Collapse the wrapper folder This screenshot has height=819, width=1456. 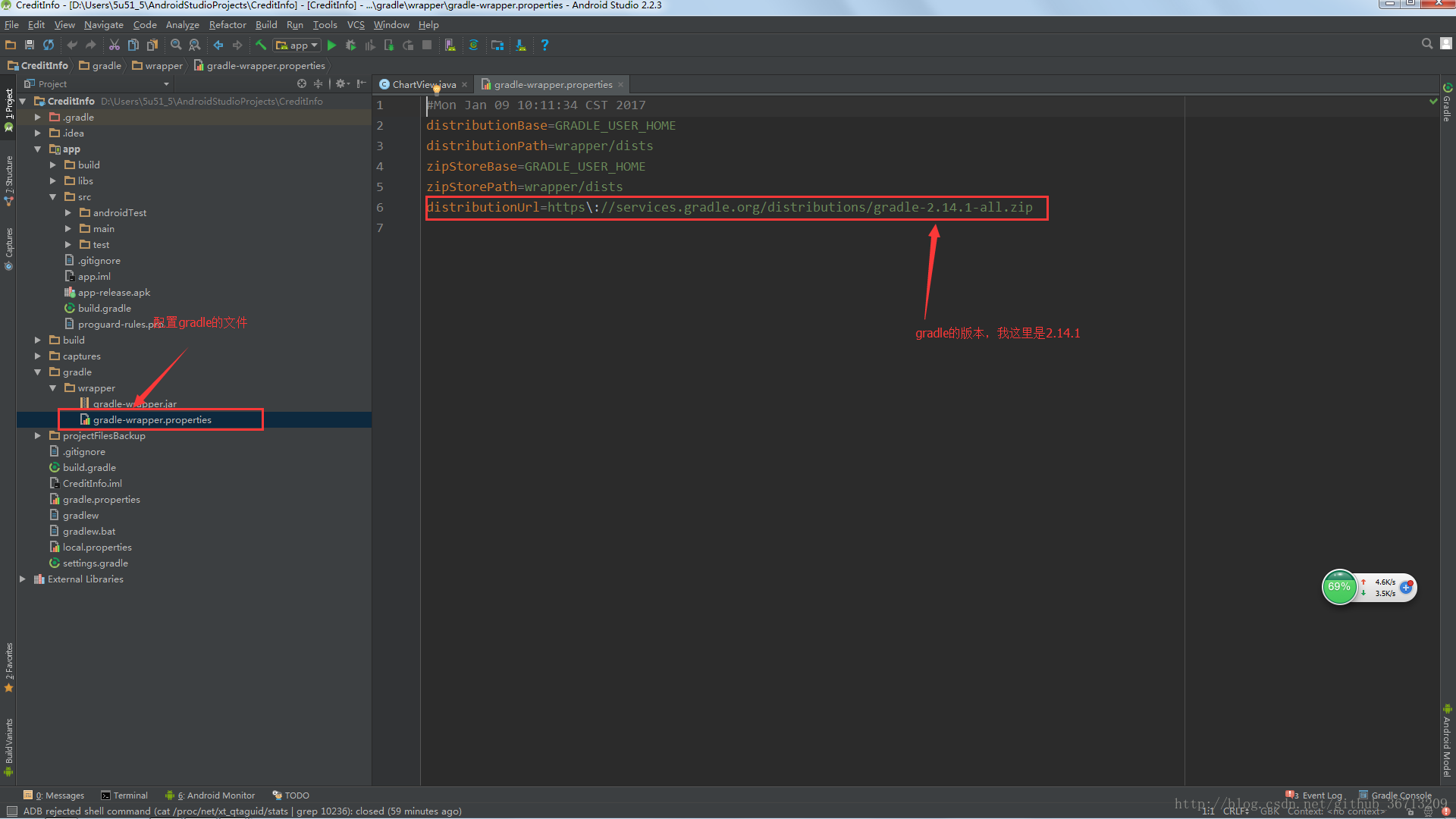[x=53, y=388]
